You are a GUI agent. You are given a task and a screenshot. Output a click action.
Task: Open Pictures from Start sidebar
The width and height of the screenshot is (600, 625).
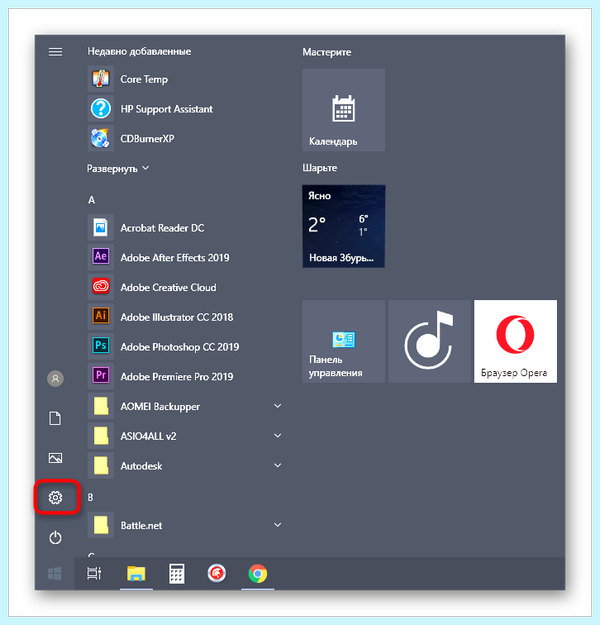pos(55,458)
